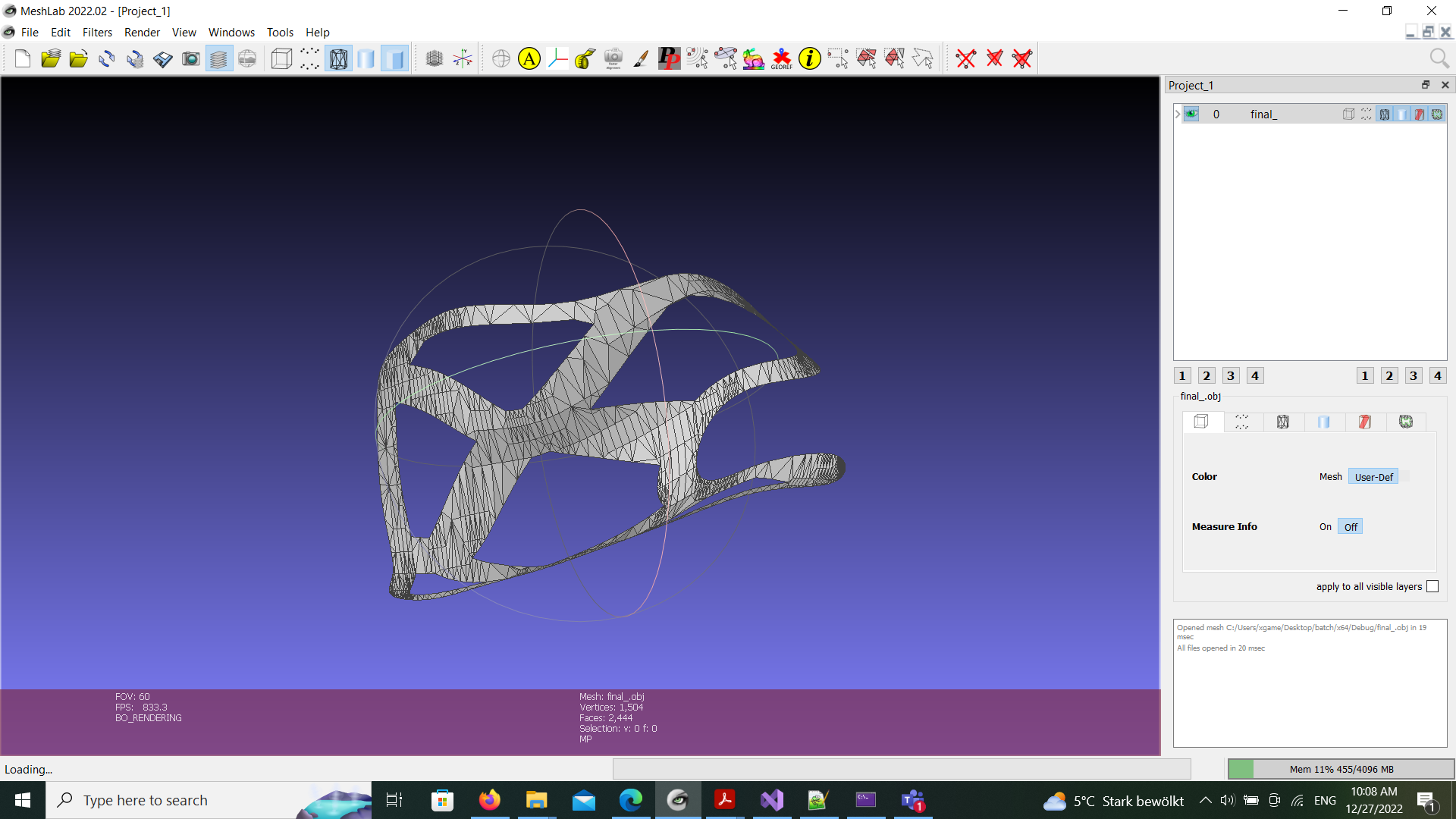This screenshot has height=819, width=1456.
Task: Select the Manipulators axis tool
Action: pos(557,58)
